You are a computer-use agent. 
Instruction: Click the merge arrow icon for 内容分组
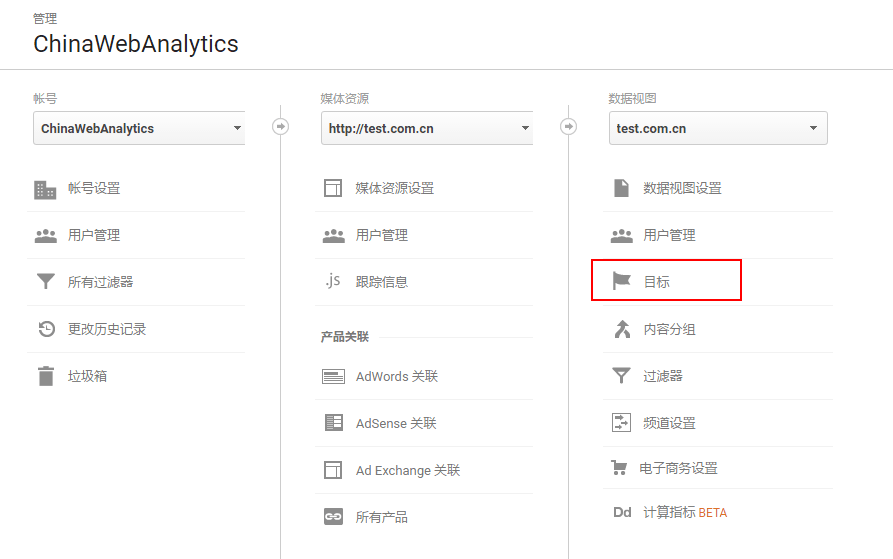[621, 329]
